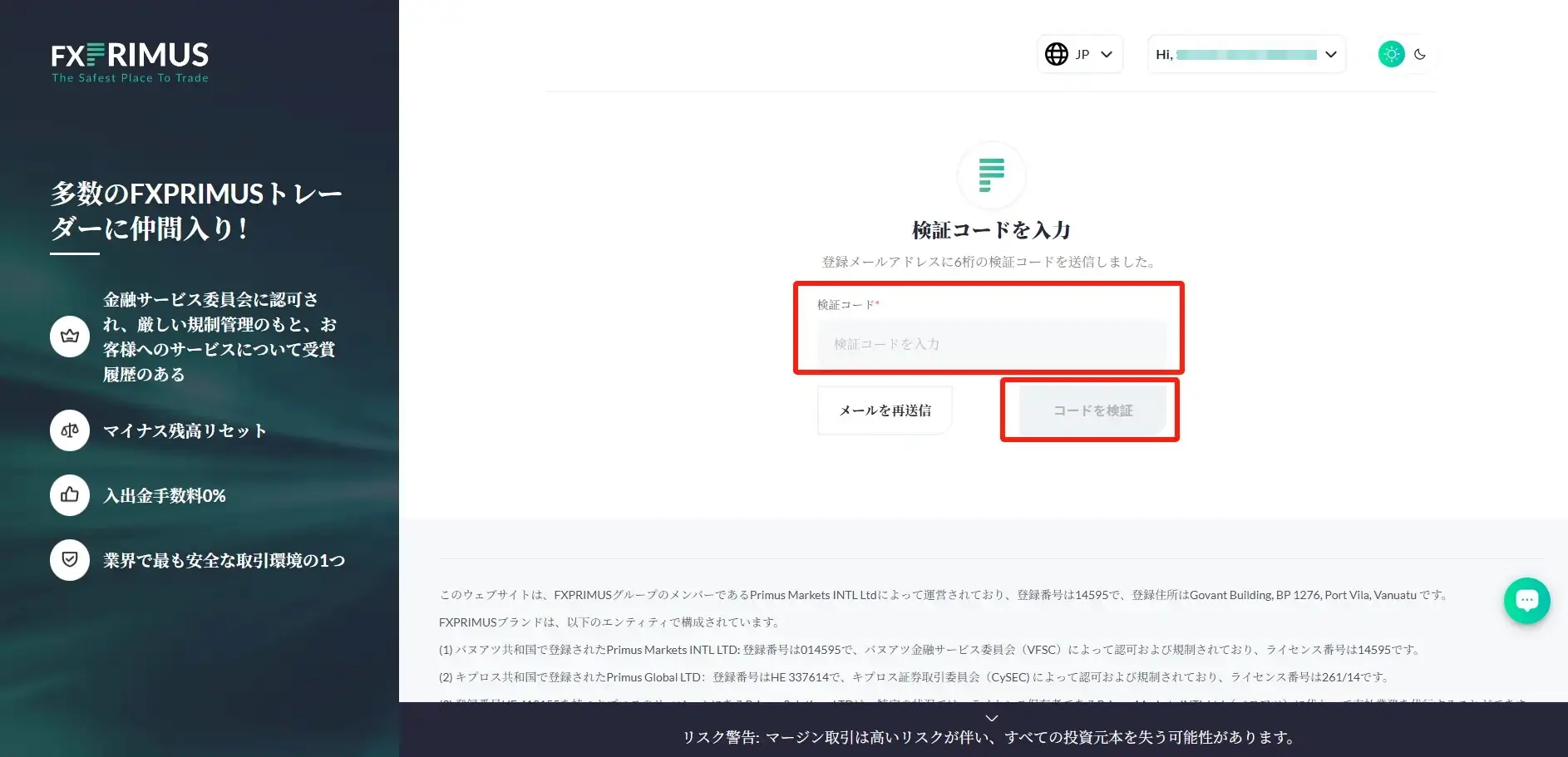Focus the 検証コード input field

(x=991, y=344)
